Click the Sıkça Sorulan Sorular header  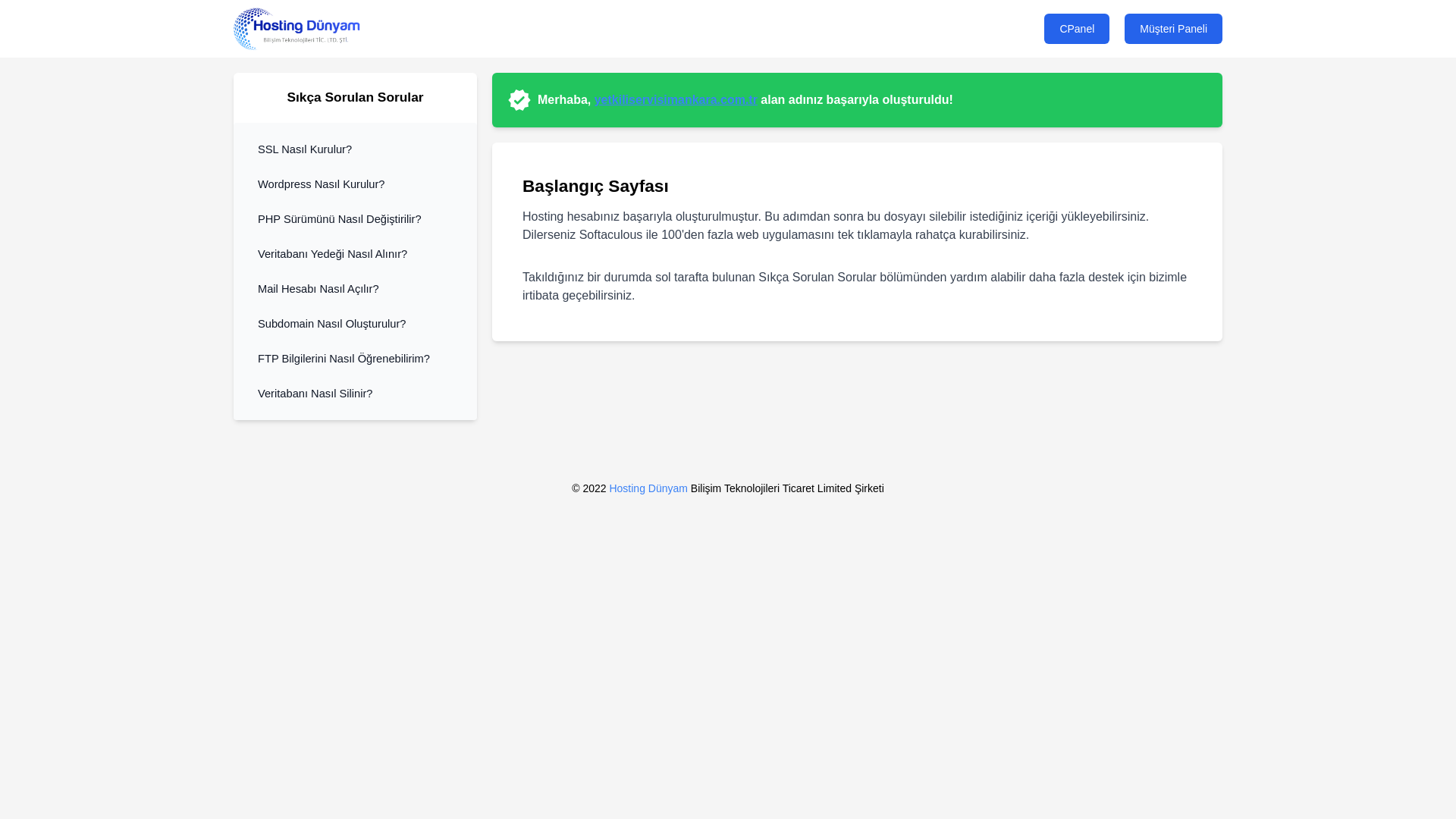click(x=355, y=97)
